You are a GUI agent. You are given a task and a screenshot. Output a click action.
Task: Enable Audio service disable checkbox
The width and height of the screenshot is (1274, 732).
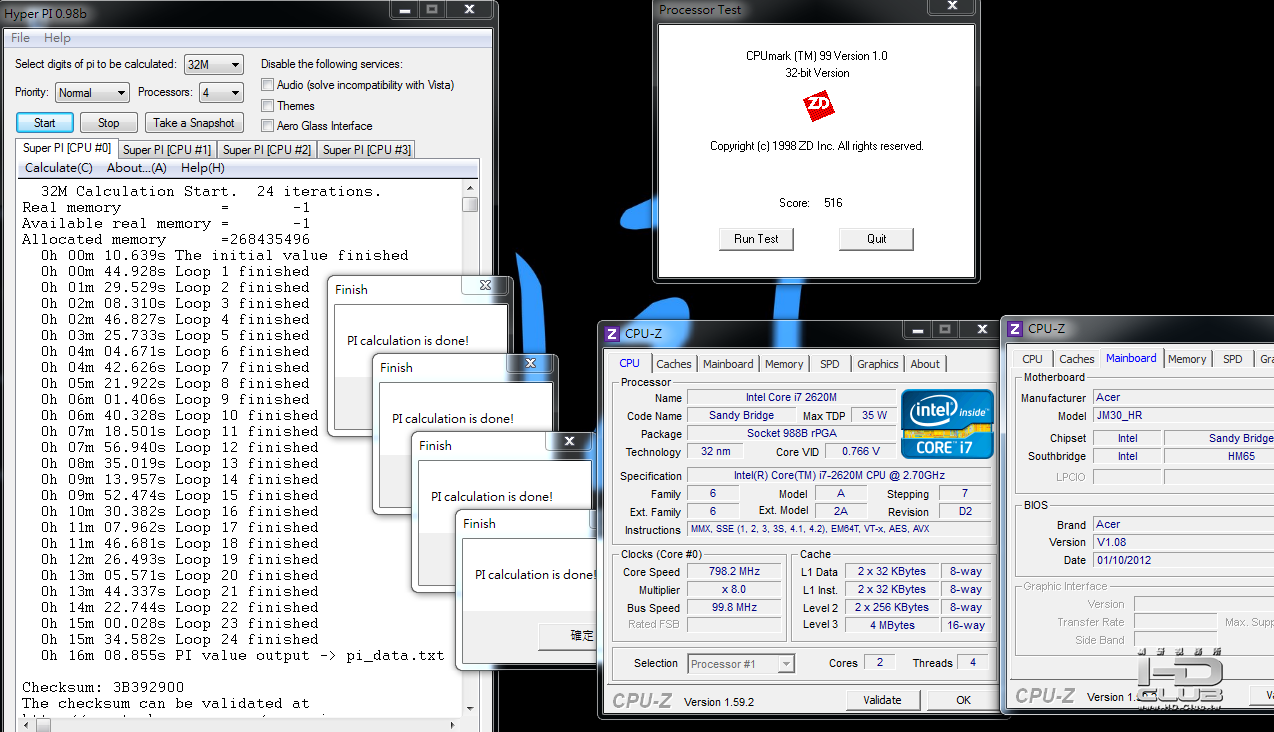point(267,85)
